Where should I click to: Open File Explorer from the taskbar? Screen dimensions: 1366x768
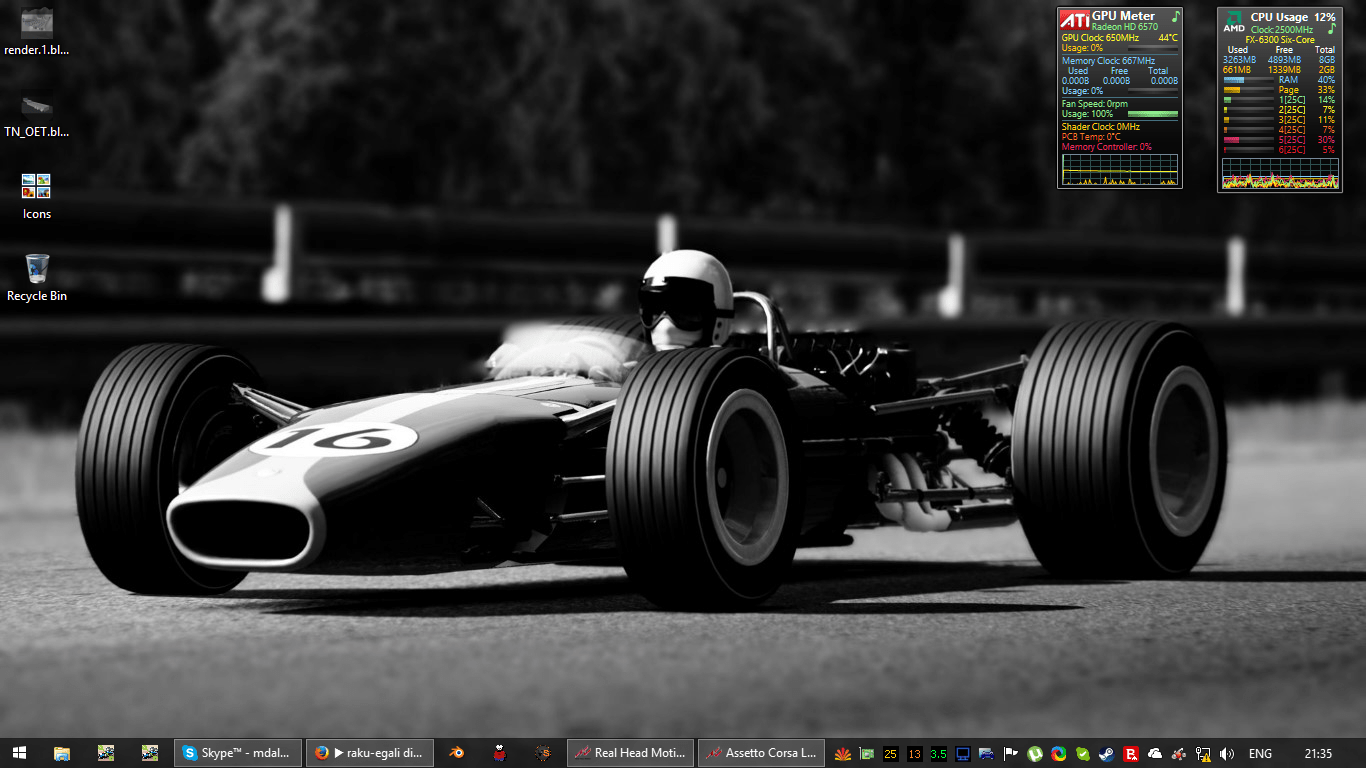click(x=61, y=753)
